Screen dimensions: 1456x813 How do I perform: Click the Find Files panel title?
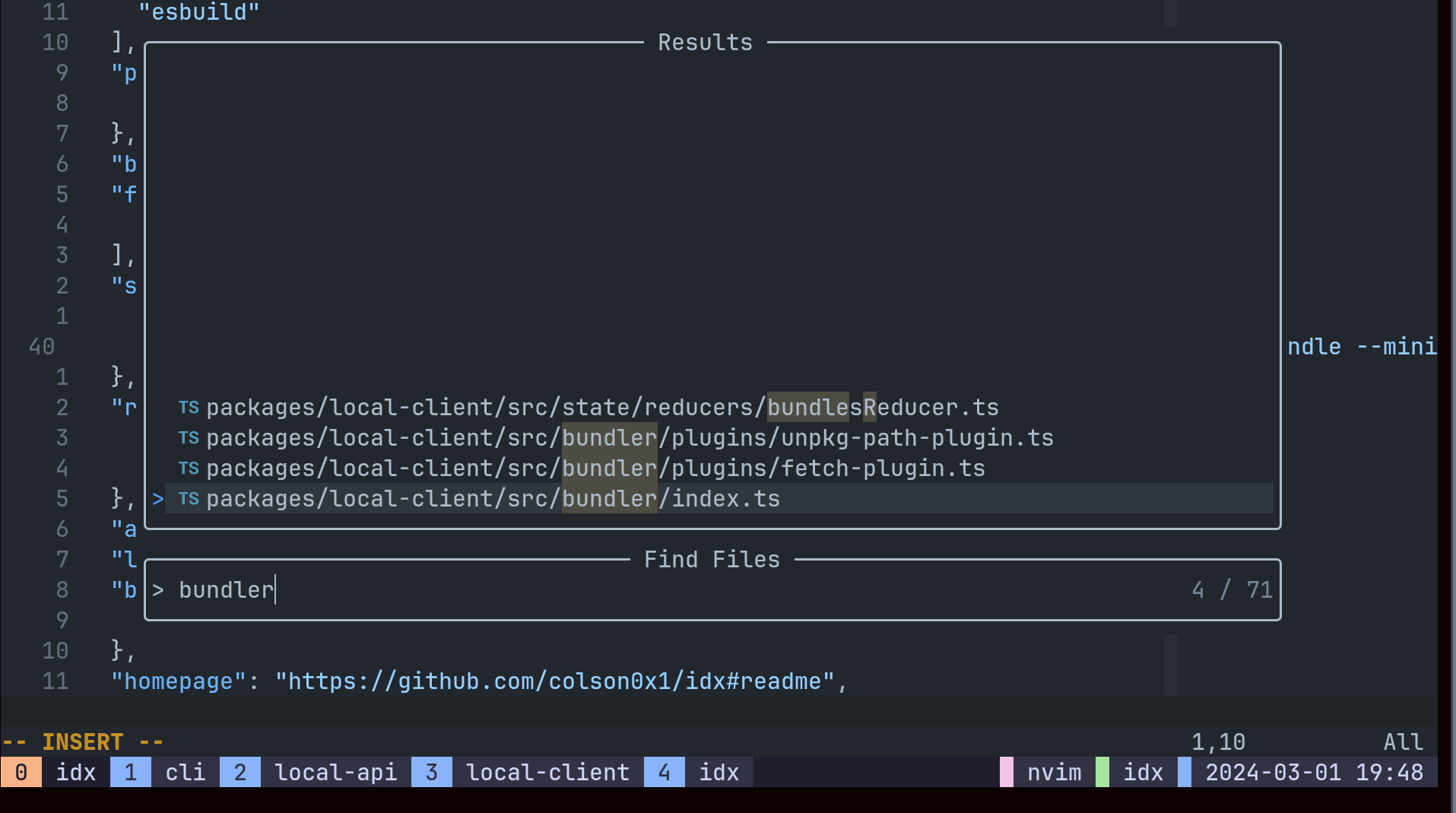point(712,560)
